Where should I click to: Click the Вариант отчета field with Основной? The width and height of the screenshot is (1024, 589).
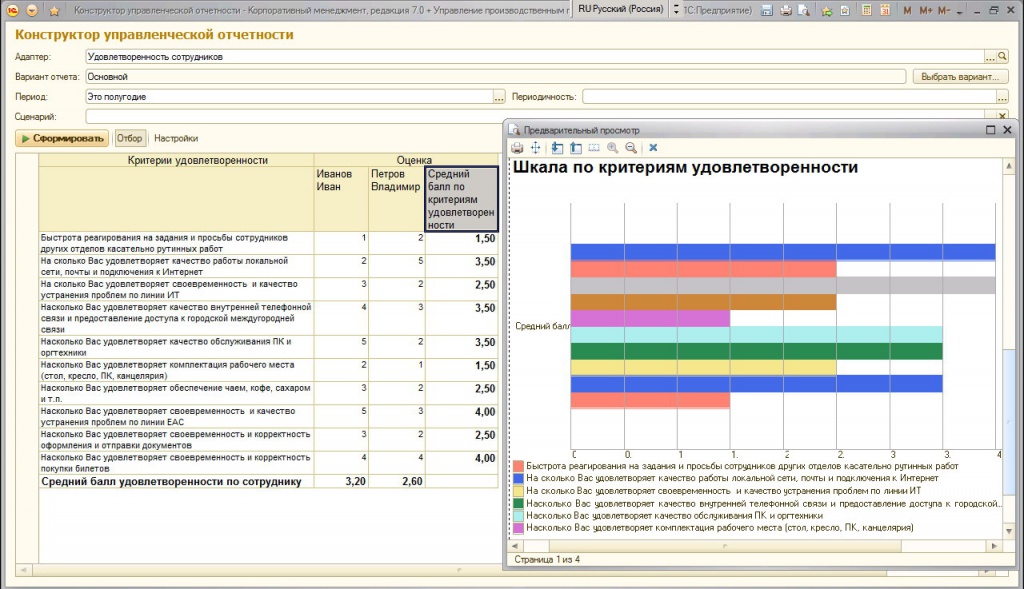496,77
